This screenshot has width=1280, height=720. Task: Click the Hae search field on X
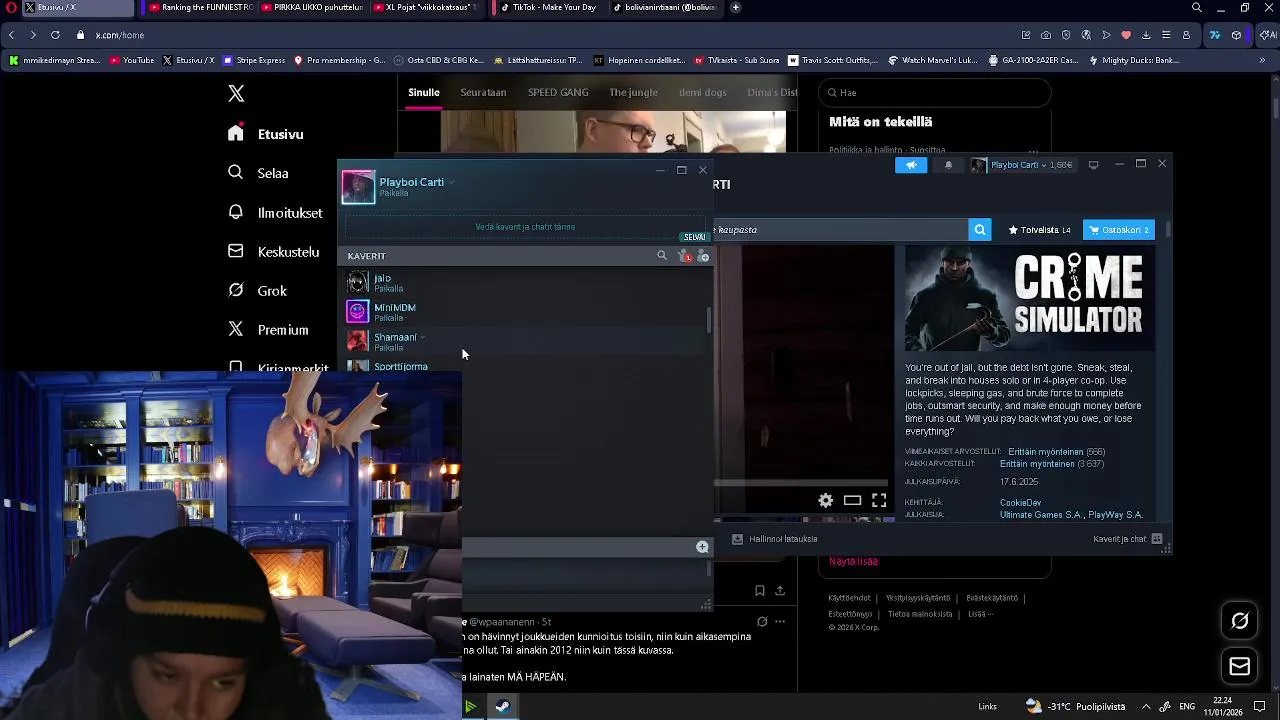coord(934,93)
